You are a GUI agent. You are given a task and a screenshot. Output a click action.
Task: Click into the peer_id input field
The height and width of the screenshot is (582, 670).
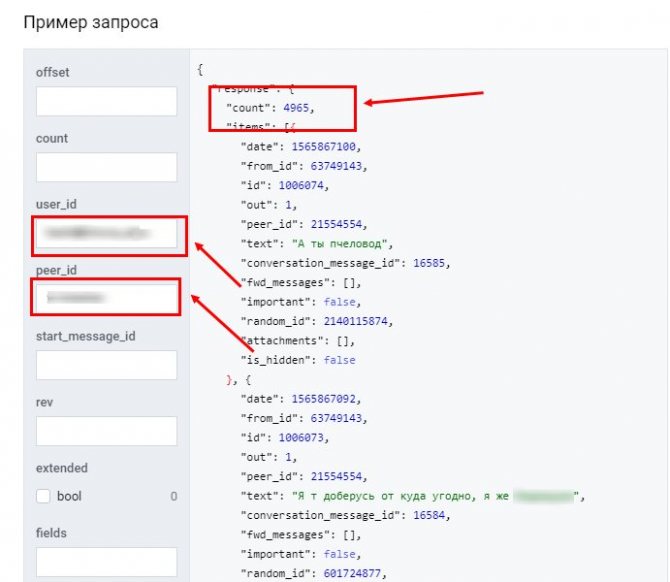click(x=106, y=298)
